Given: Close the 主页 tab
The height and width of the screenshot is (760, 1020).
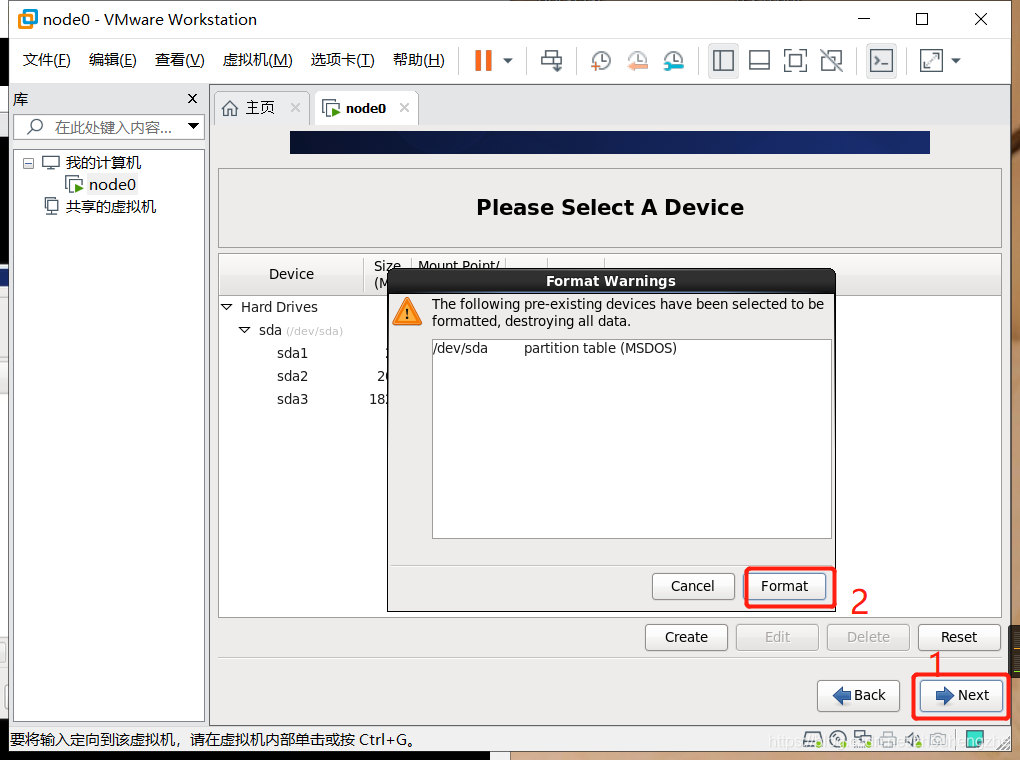Looking at the screenshot, I should 295,107.
